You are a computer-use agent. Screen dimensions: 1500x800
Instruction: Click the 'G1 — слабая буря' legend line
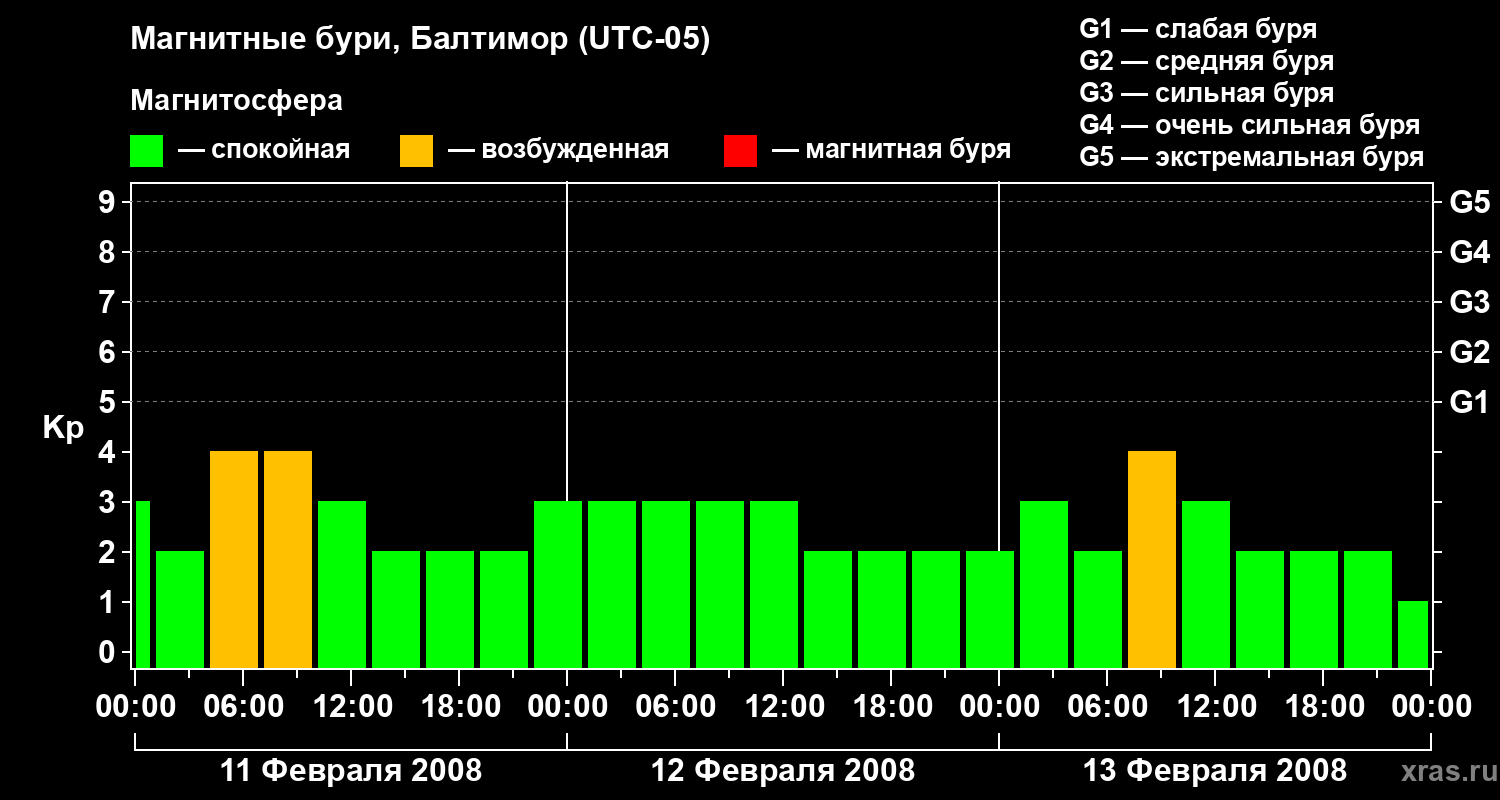pyautogui.click(x=1198, y=29)
